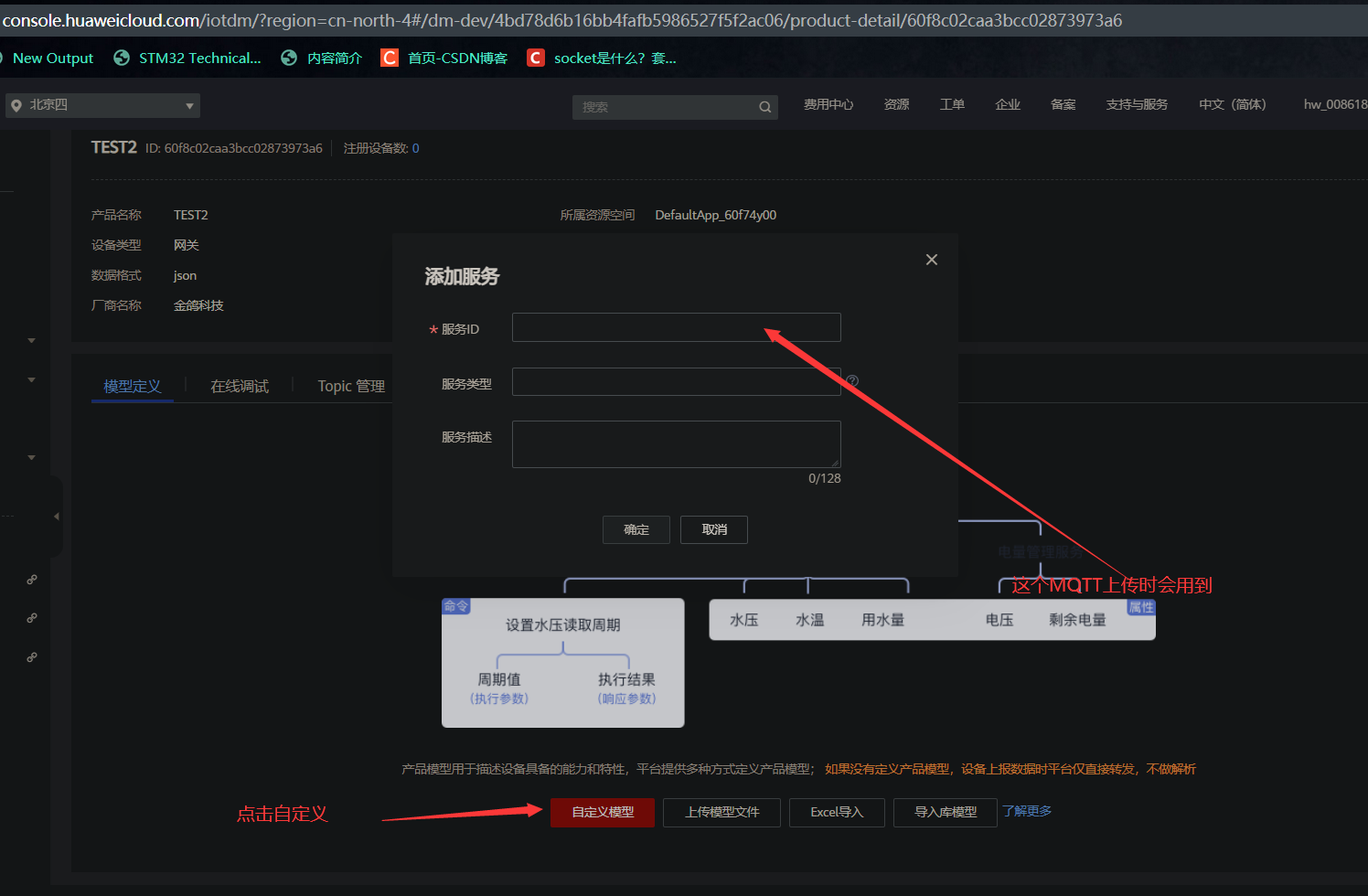Click the first link icon in sidebar
The height and width of the screenshot is (896, 1368).
[32, 580]
